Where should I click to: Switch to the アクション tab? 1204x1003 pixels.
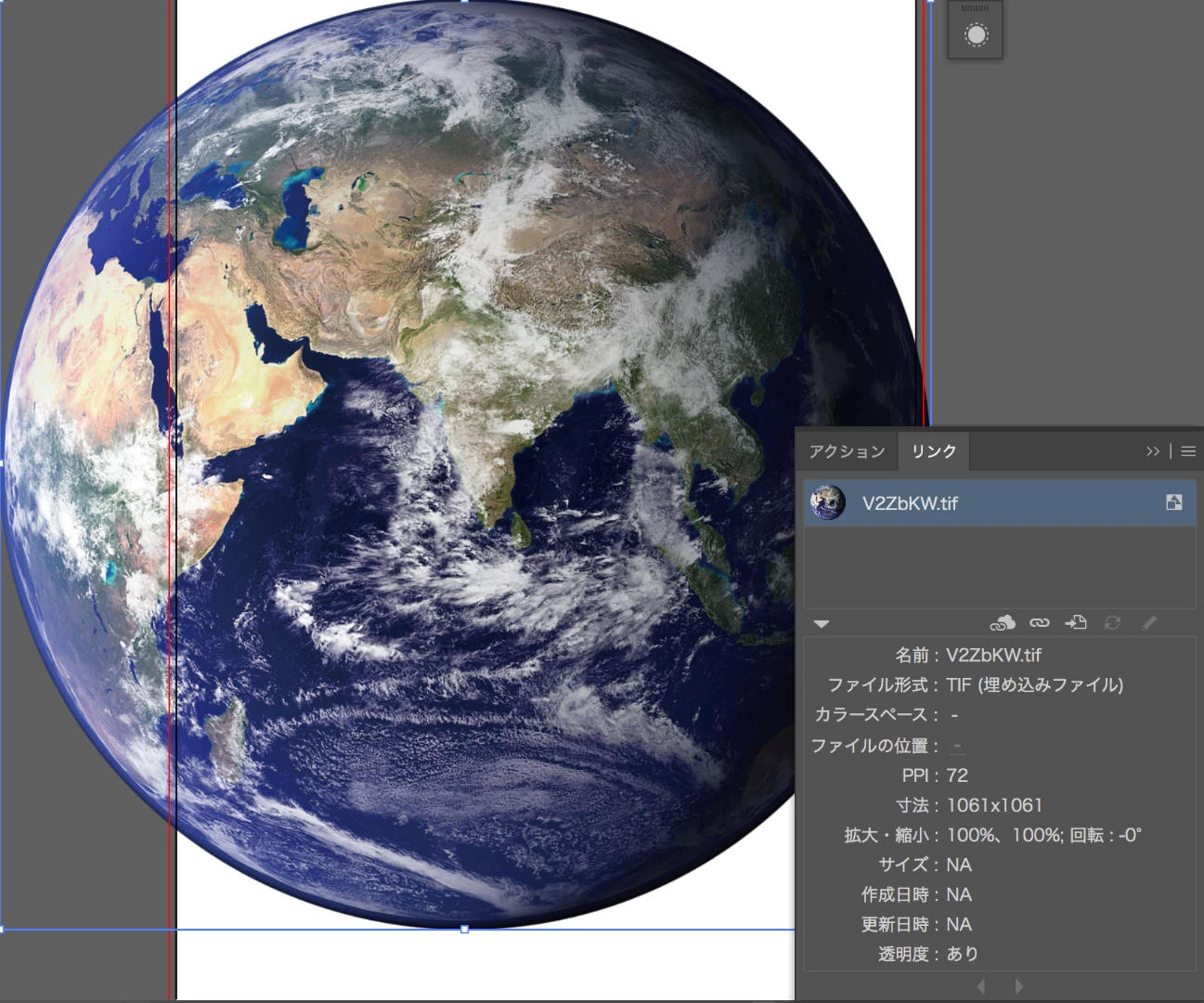coord(847,451)
